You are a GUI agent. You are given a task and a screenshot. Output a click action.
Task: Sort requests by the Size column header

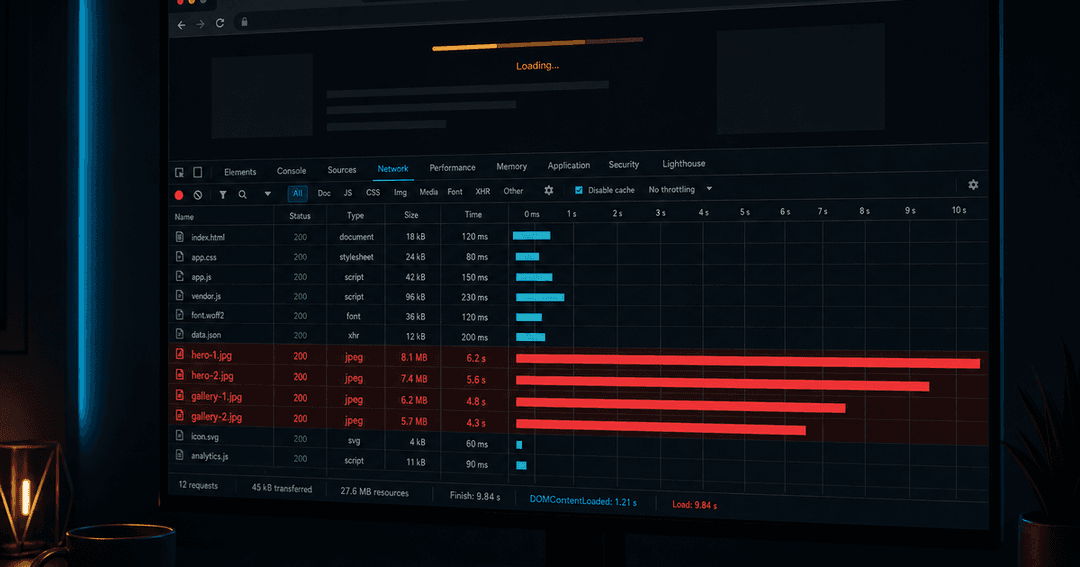click(411, 215)
